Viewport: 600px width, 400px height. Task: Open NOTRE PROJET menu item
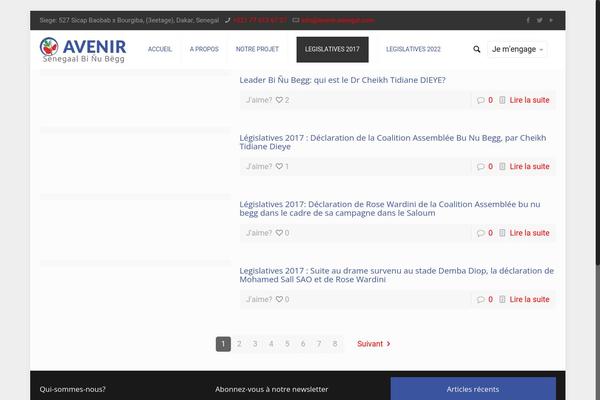click(257, 49)
